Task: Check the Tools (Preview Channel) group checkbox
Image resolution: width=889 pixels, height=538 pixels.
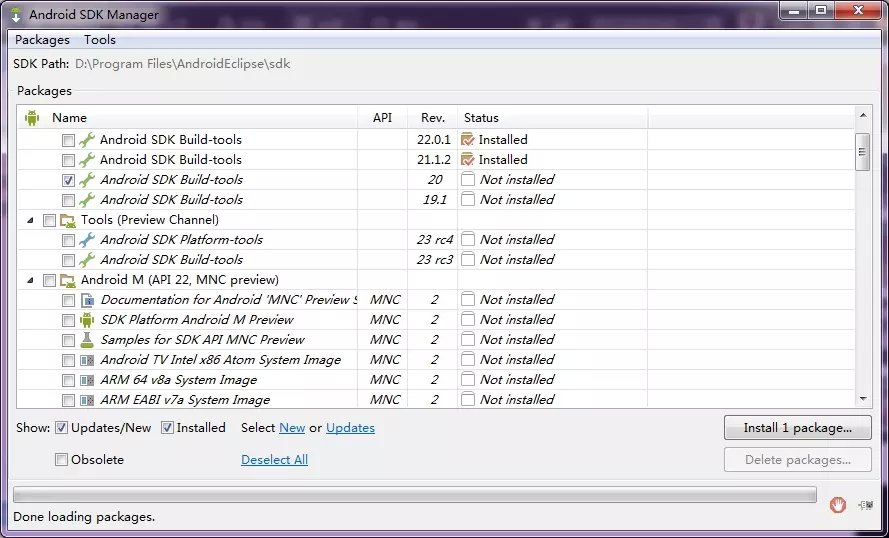Action: point(49,220)
